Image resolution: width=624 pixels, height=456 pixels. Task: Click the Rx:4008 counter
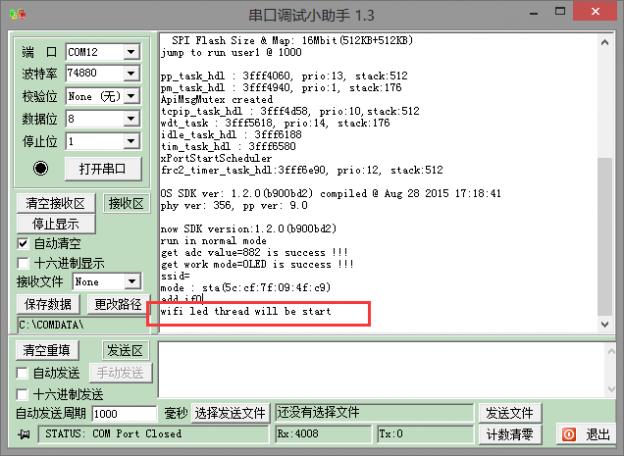coord(323,434)
